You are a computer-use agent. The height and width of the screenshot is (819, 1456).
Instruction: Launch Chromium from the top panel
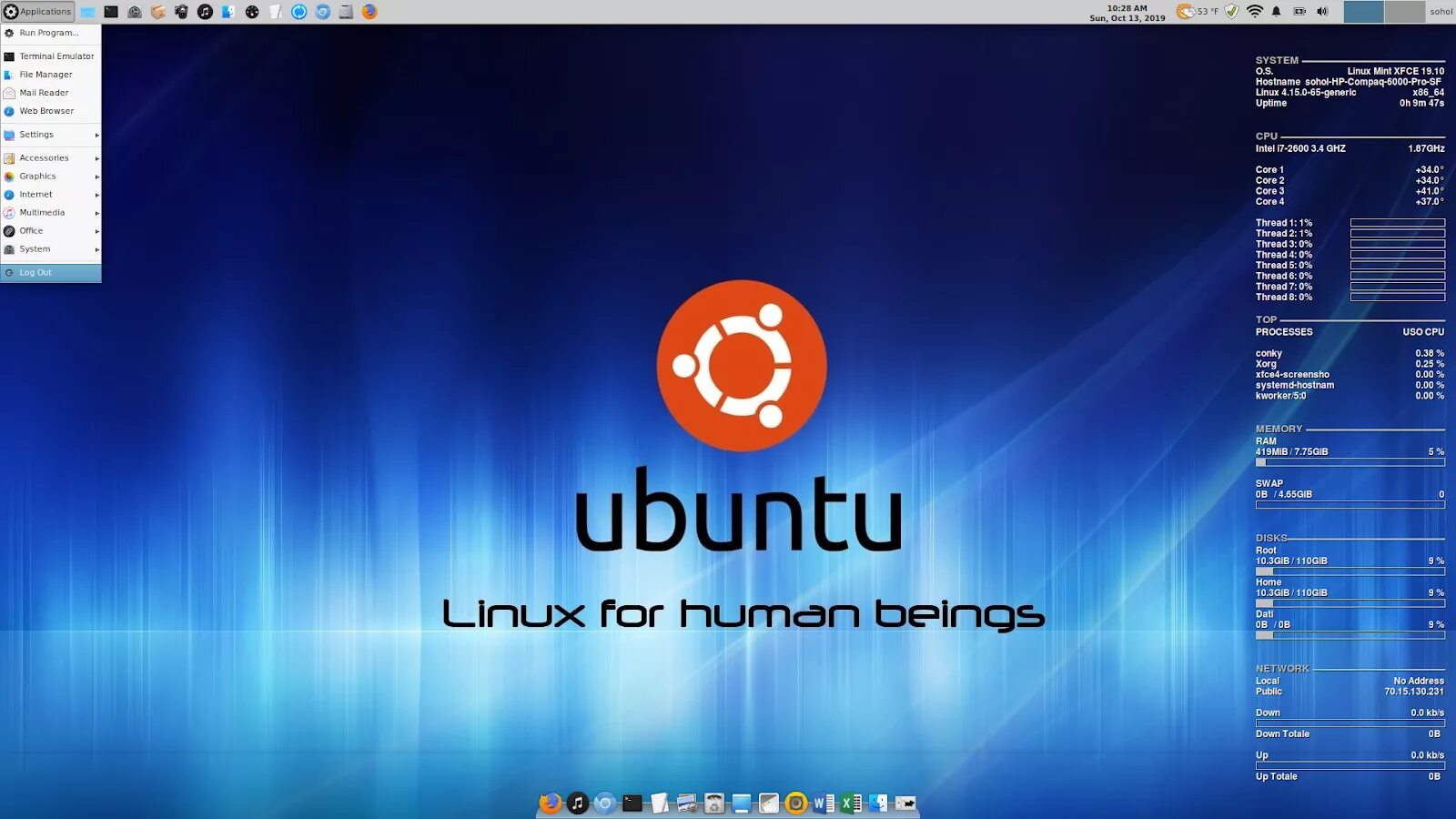[323, 12]
